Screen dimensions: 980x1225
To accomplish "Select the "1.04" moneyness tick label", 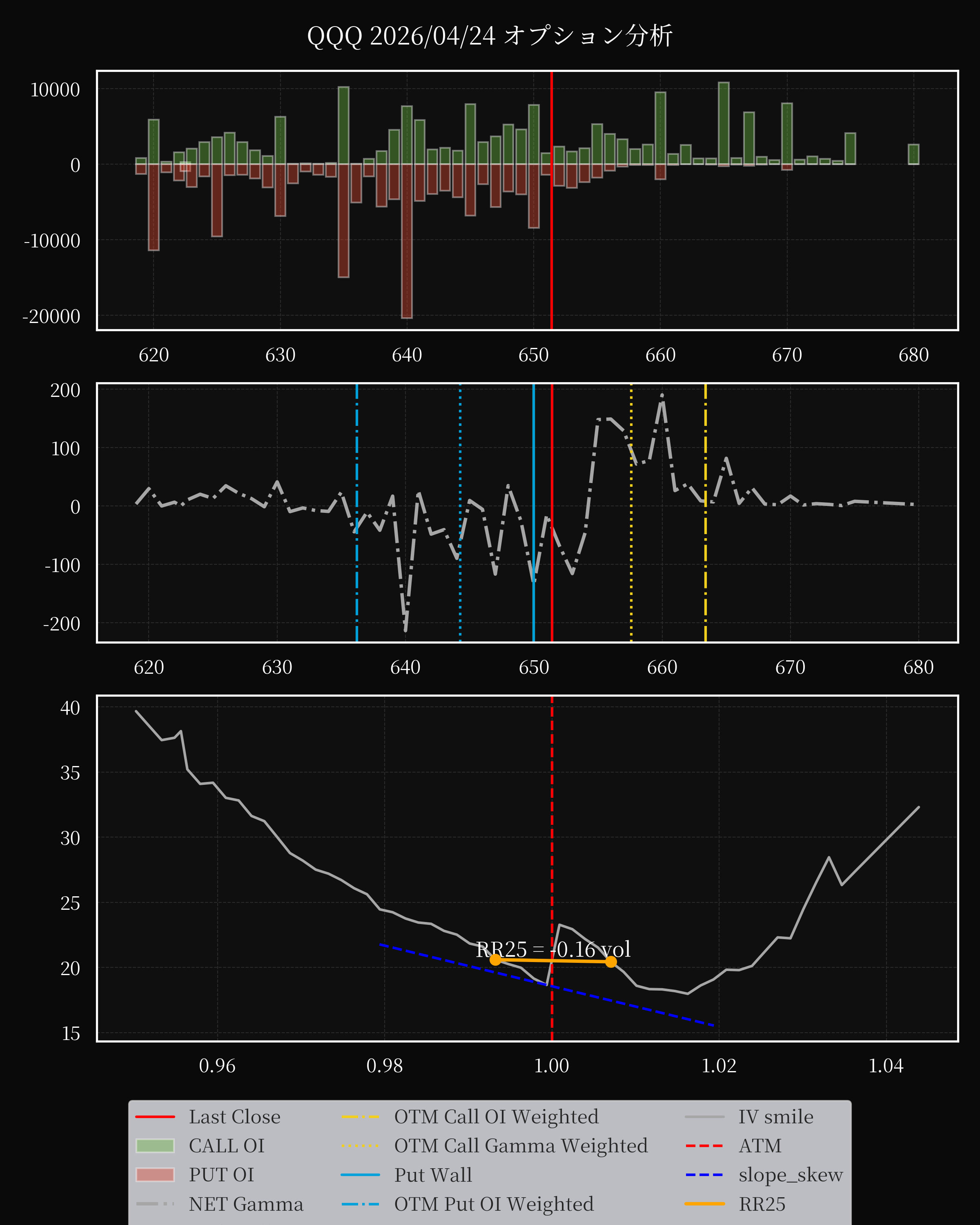I will 886,1066.
